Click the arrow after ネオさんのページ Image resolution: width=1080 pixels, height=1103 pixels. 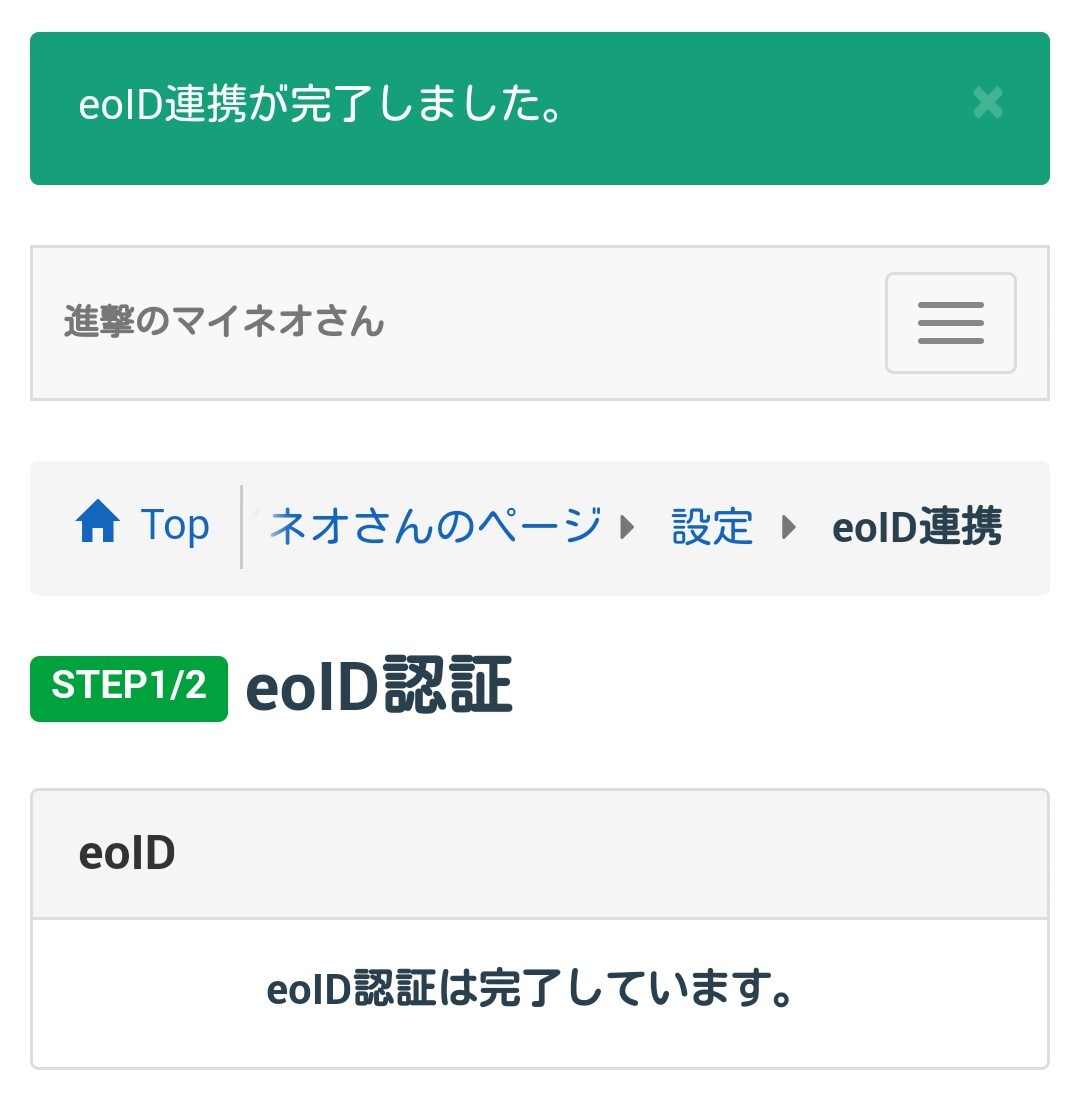628,526
